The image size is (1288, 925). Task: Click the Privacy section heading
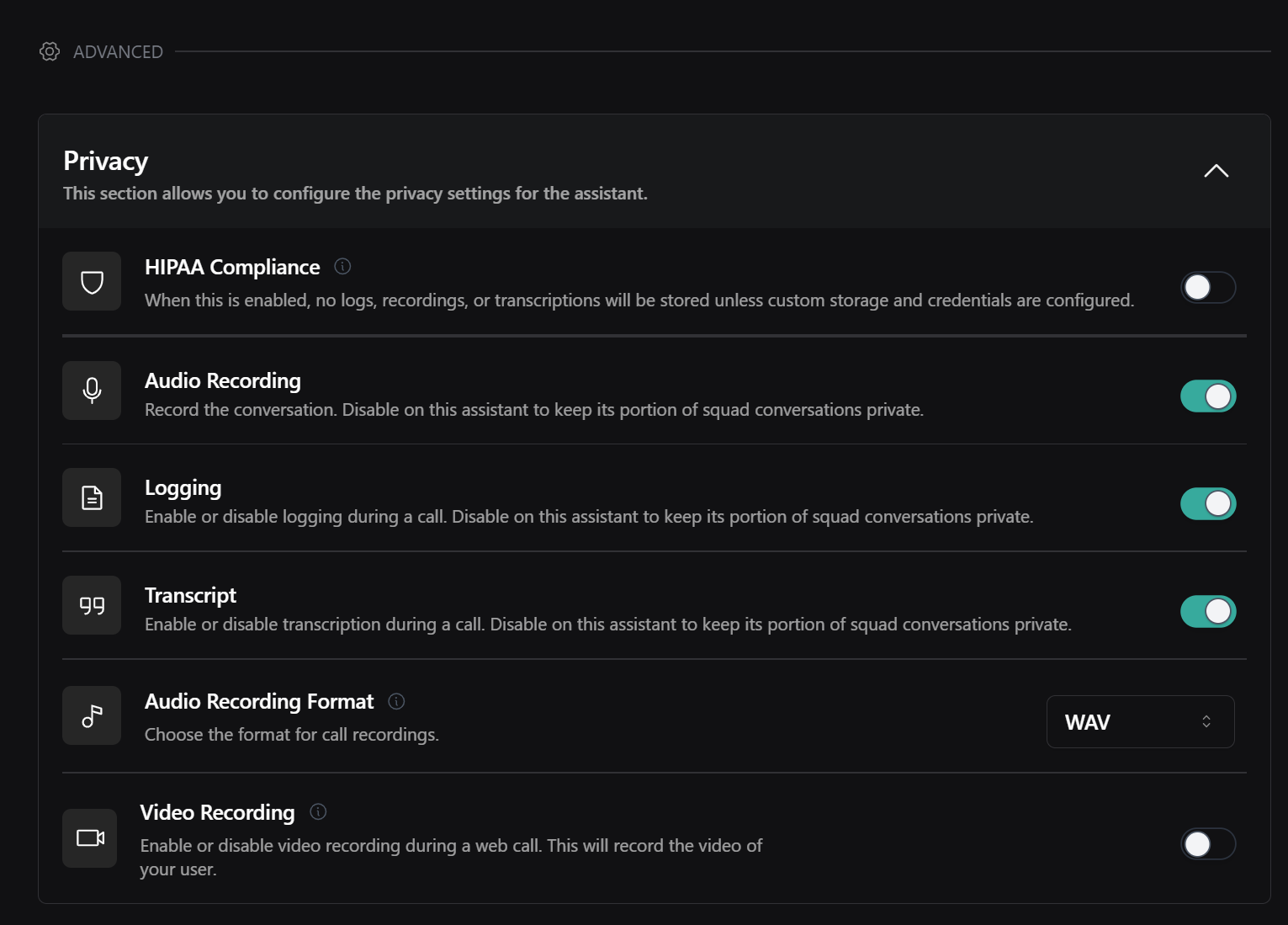(106, 161)
